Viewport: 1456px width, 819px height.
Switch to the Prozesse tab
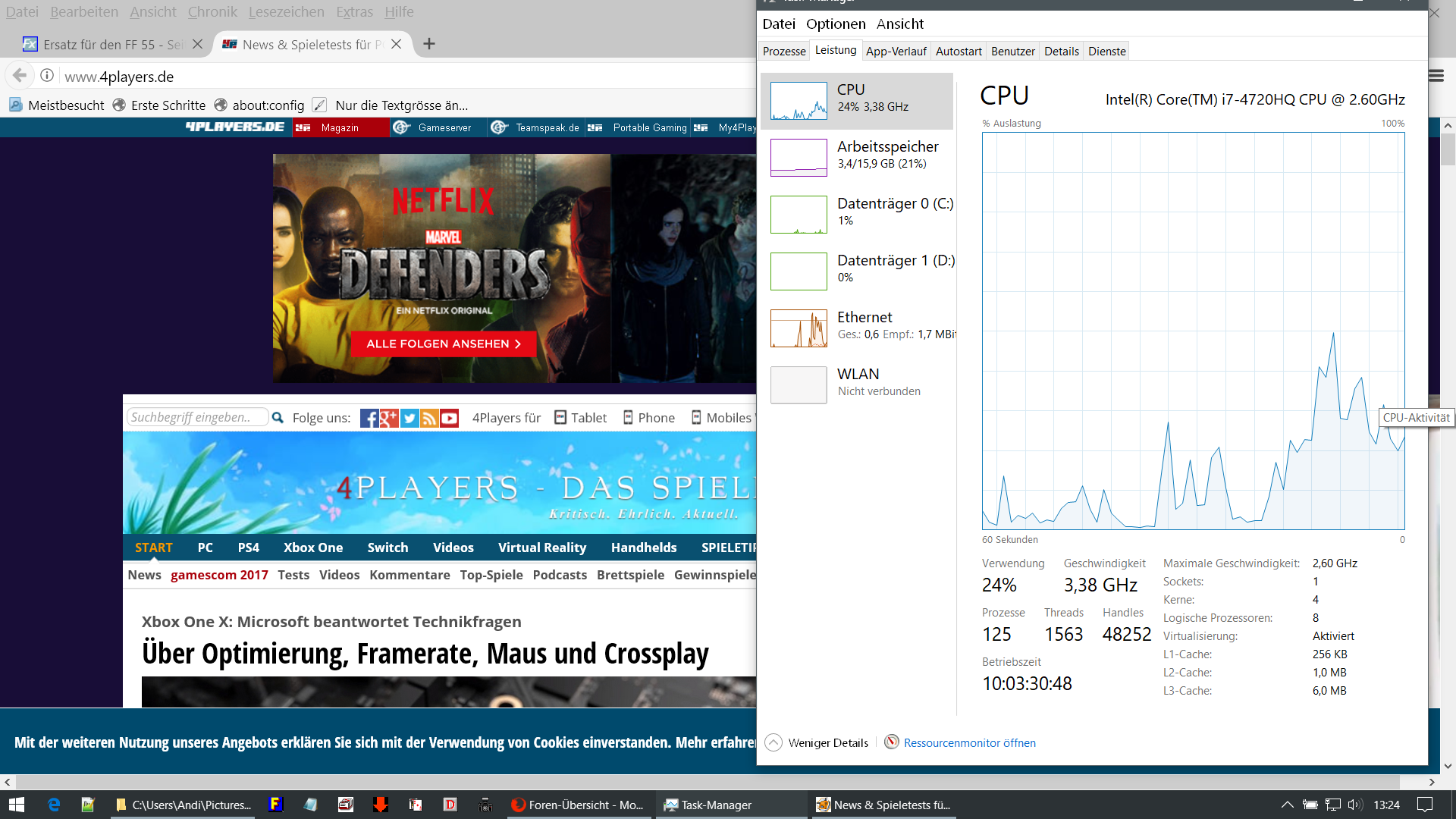784,52
